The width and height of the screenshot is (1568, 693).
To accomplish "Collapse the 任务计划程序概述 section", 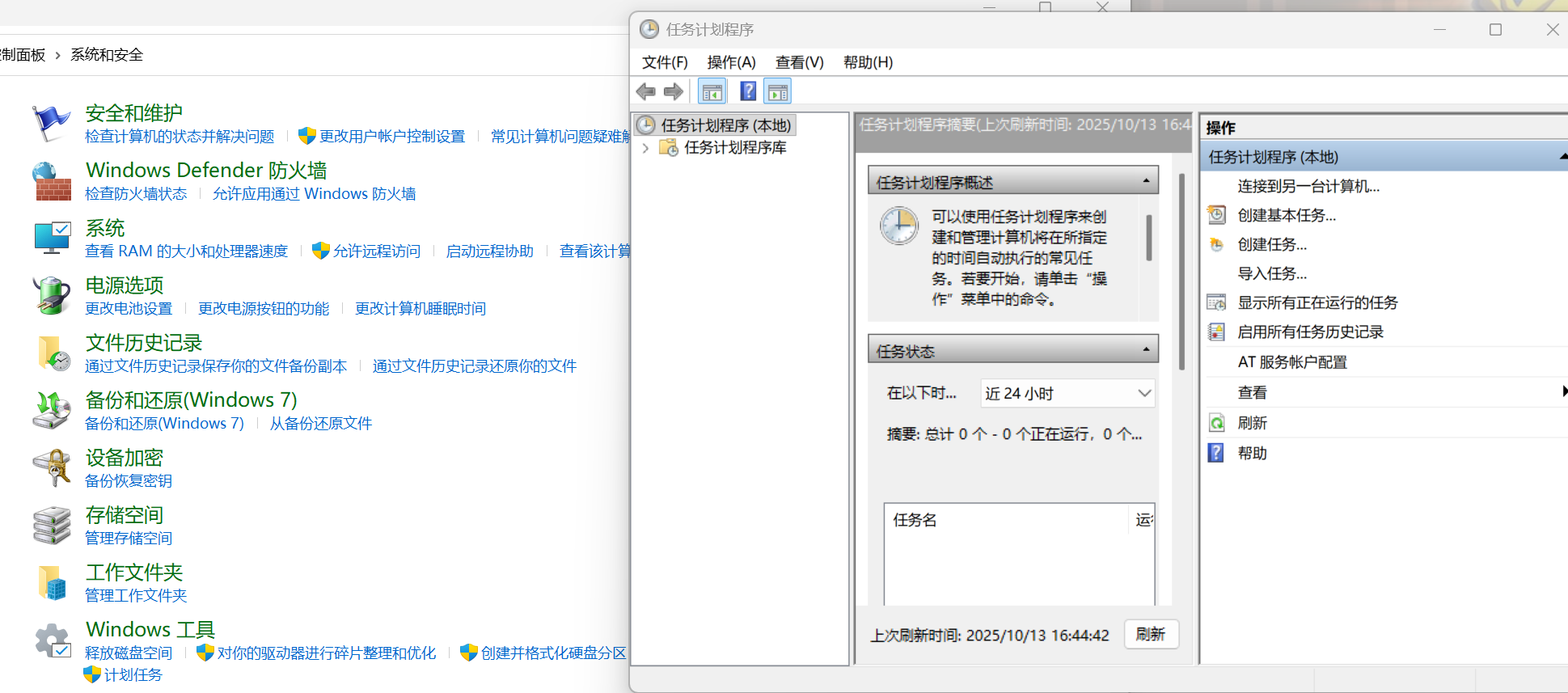I will coord(1146,181).
